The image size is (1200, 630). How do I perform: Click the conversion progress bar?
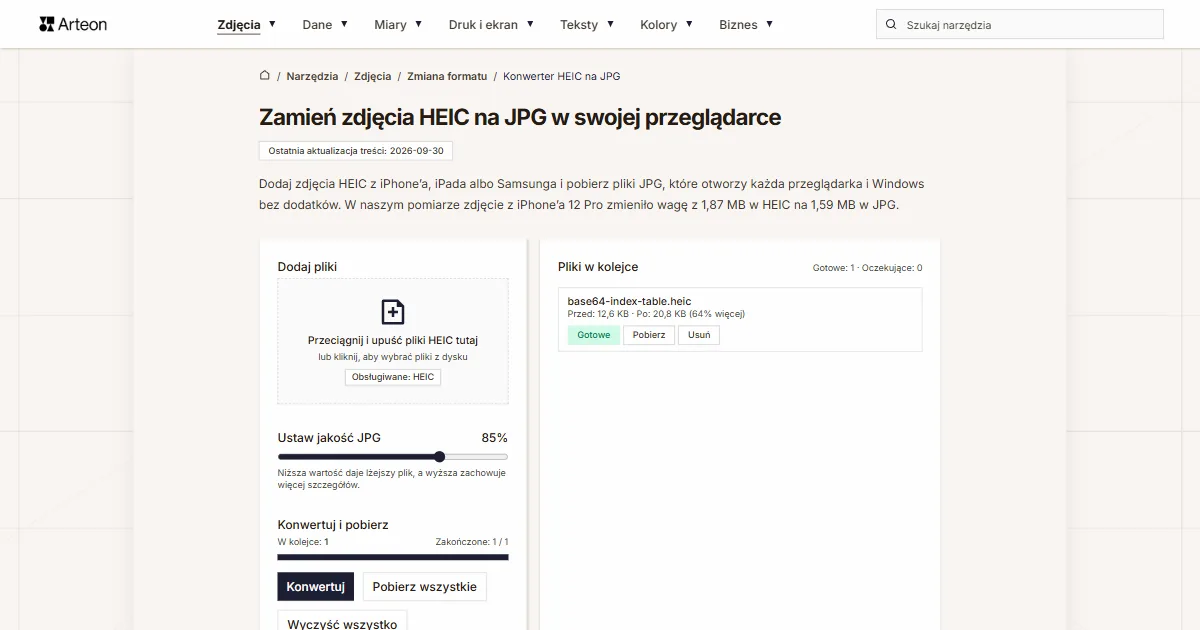pyautogui.click(x=393, y=557)
